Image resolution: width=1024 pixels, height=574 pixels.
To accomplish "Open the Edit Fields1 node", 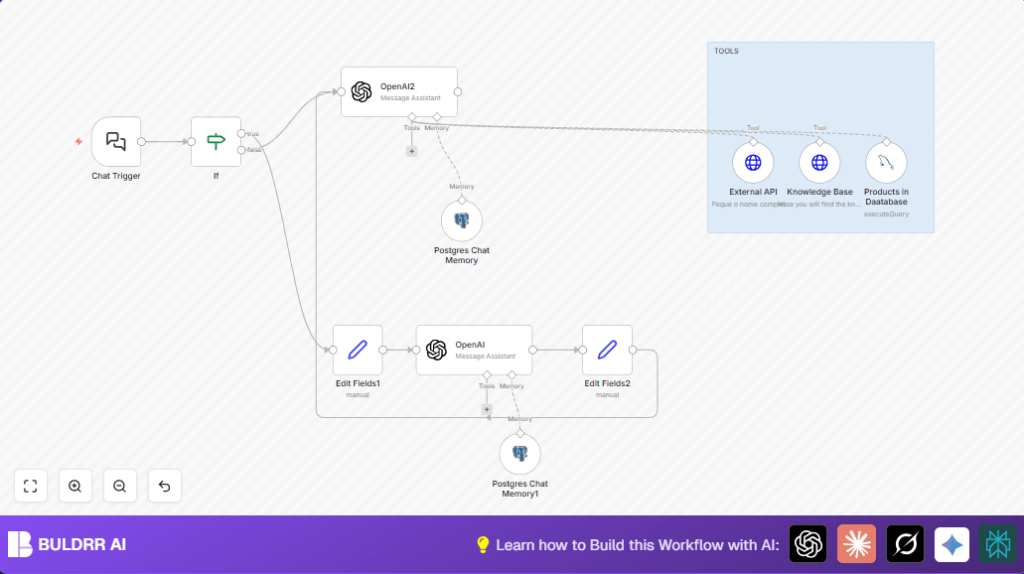I will tap(358, 350).
